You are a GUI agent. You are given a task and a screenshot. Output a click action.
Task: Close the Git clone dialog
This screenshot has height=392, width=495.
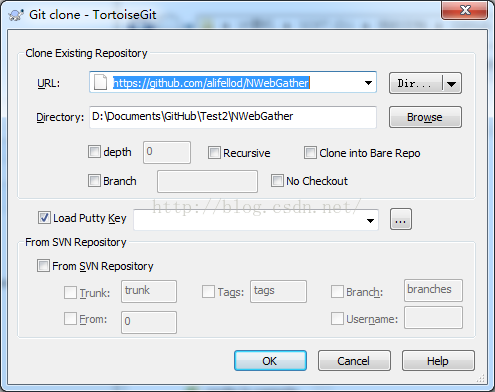(465, 10)
